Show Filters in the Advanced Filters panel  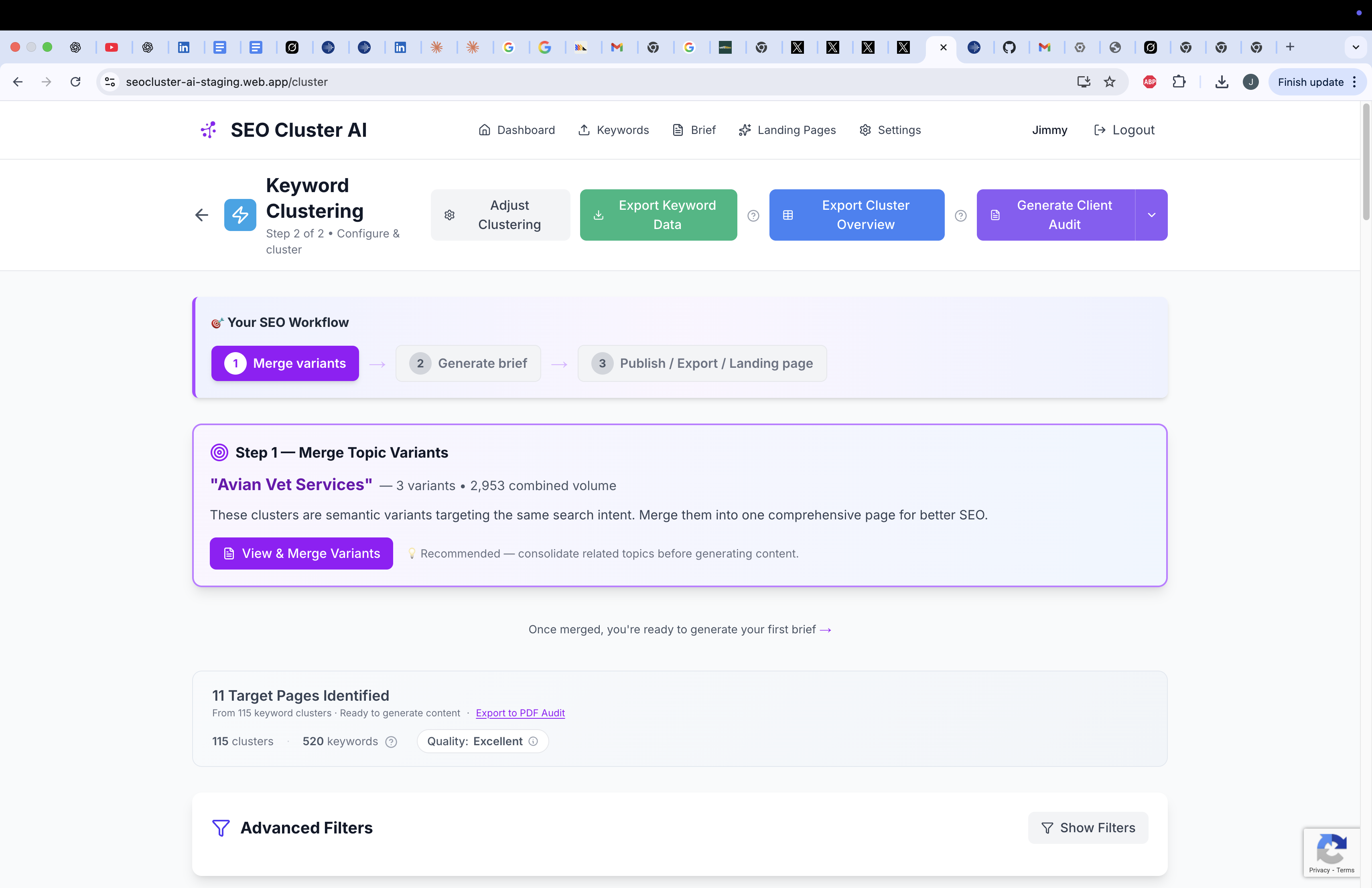coord(1088,827)
